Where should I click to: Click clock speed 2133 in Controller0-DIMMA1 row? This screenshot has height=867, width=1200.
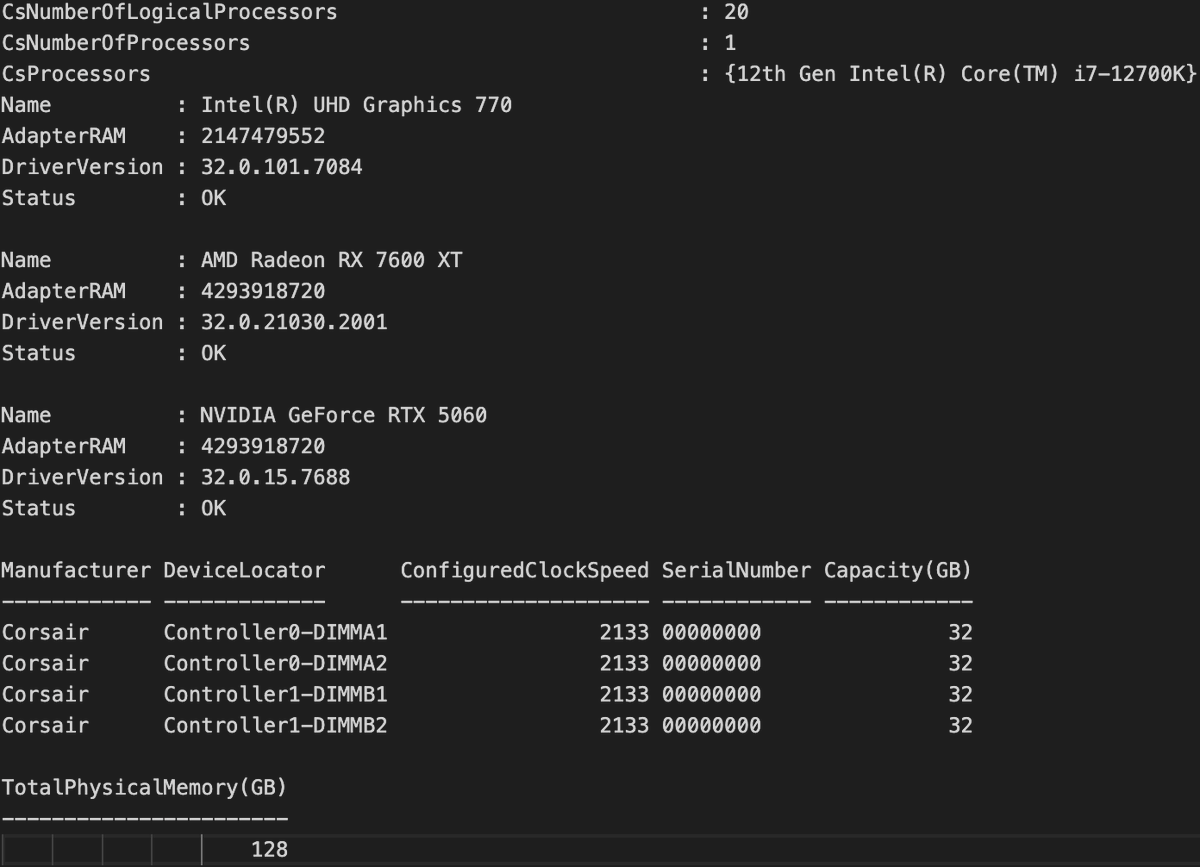625,633
